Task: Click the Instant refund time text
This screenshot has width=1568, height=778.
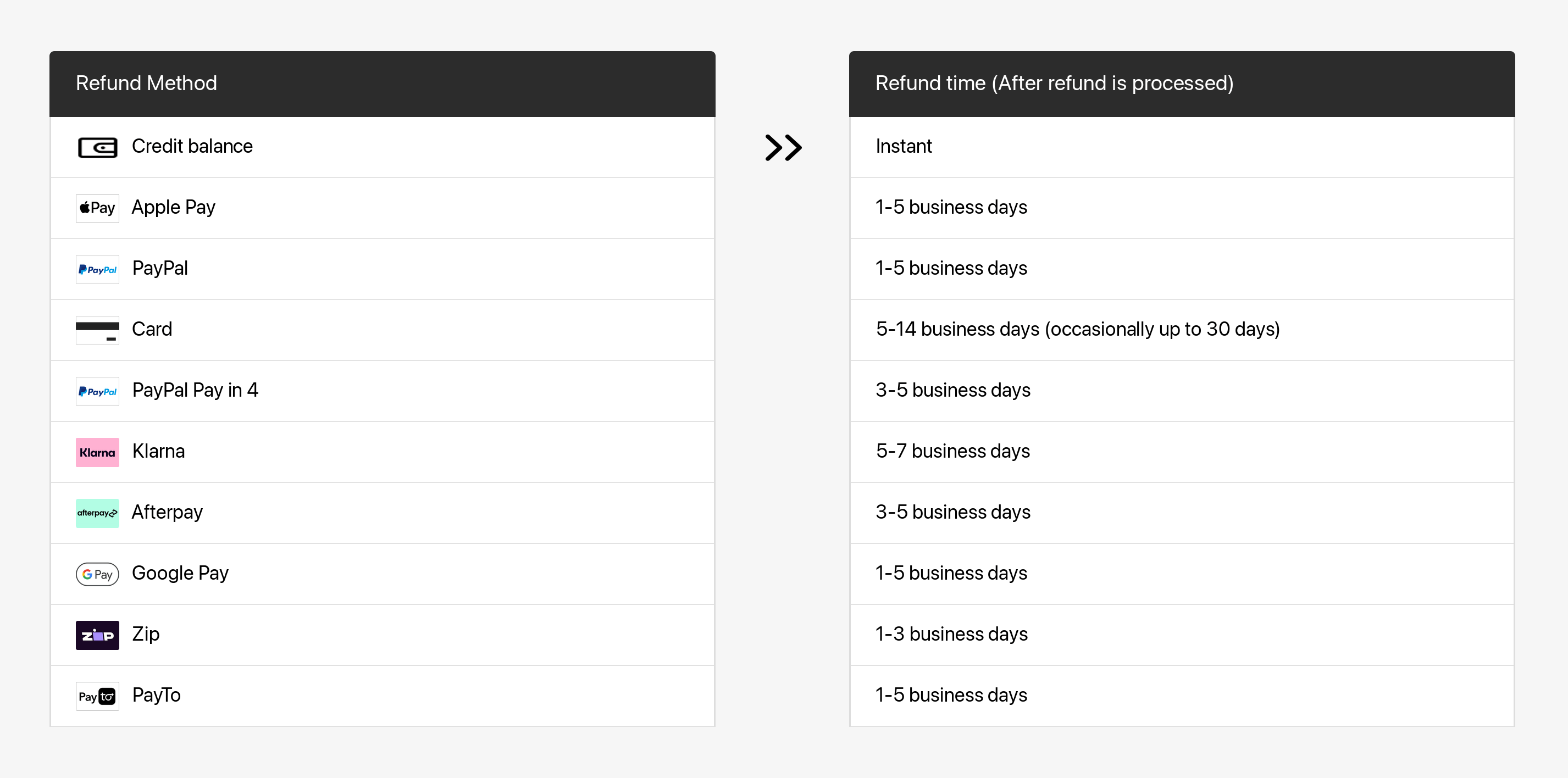Action: 904,147
